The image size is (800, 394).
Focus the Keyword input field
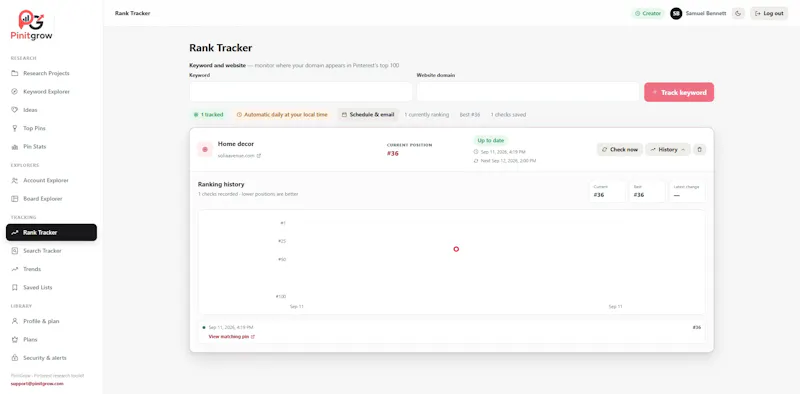[301, 92]
